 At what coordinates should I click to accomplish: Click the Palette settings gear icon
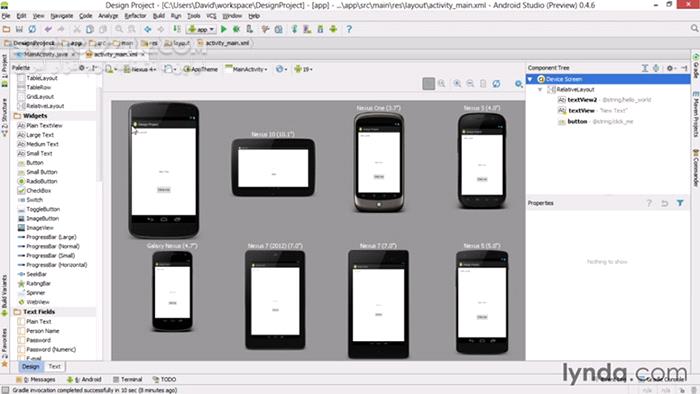click(82, 68)
